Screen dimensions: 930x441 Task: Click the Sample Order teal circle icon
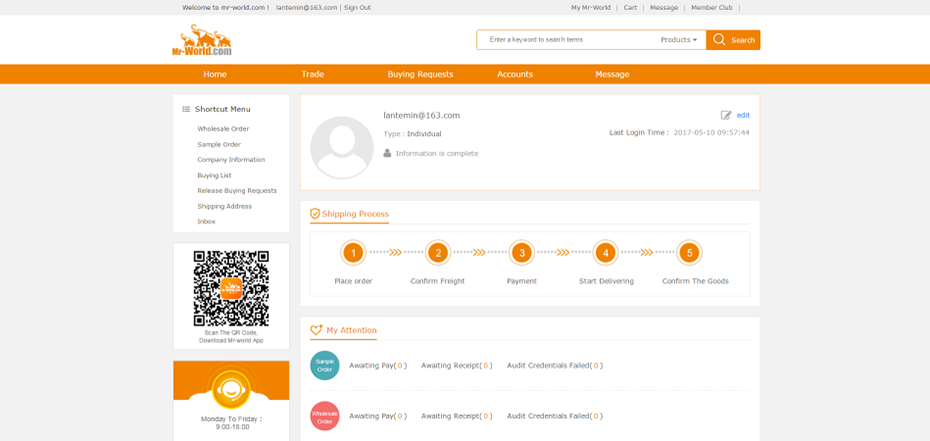point(325,366)
